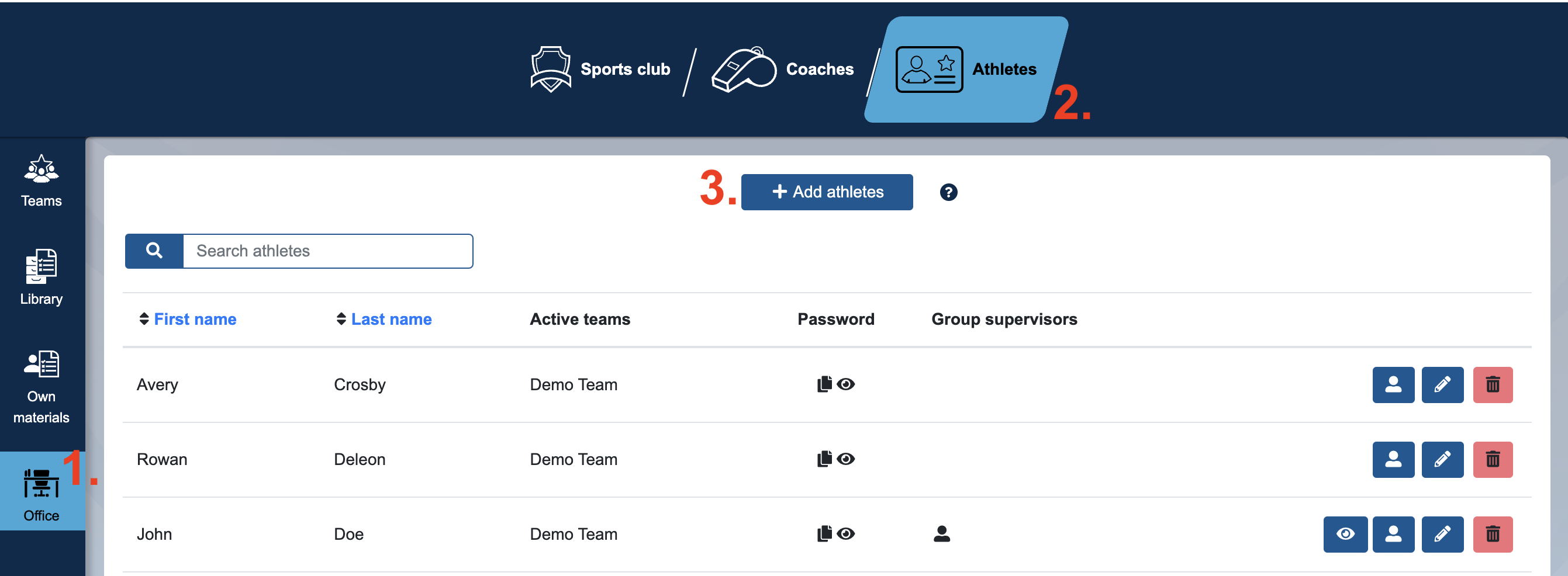Screen dimensions: 1568x576
Task: Click the Add athletes button
Action: coord(827,192)
